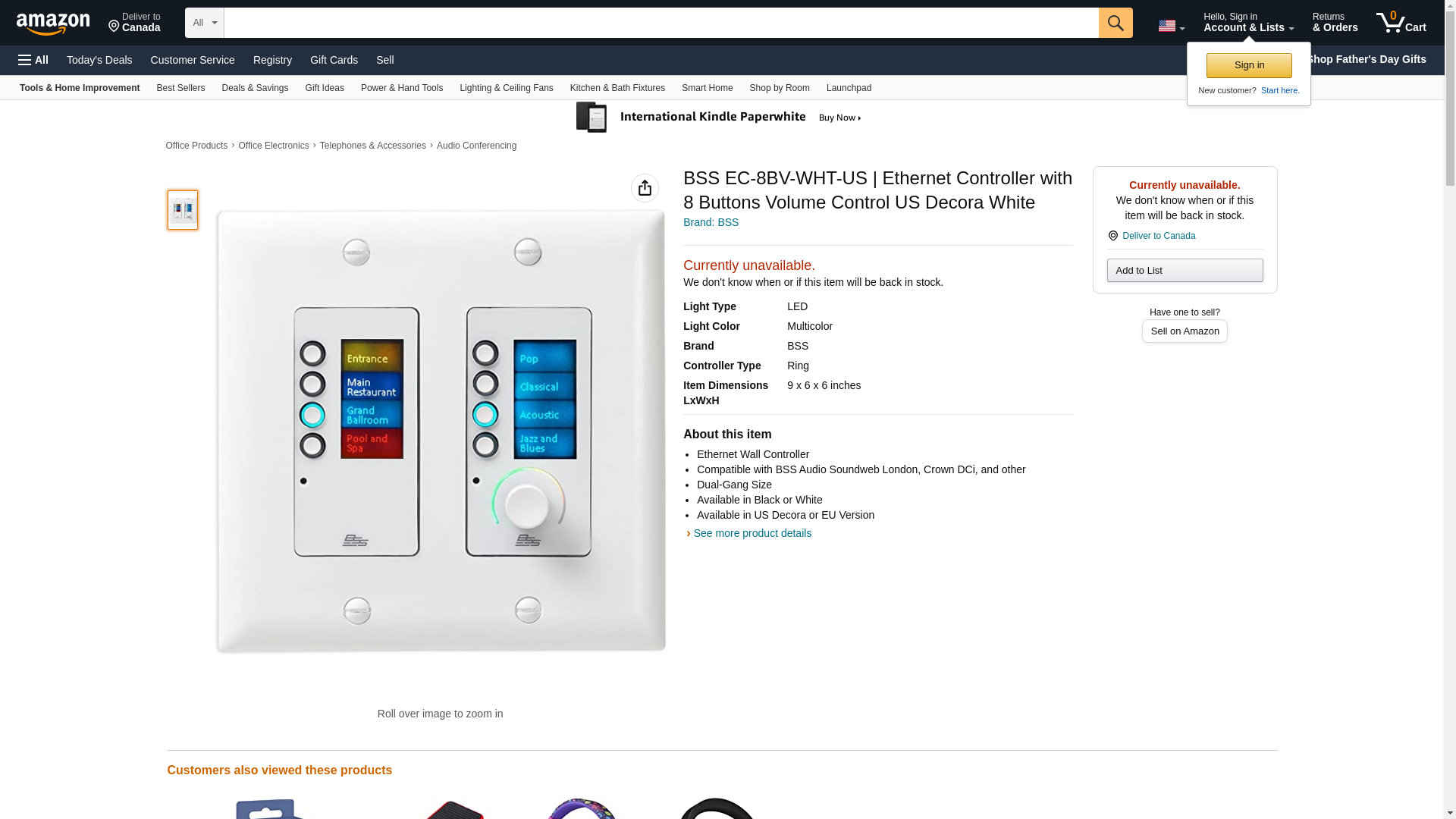
Task: Click the search magnifier button
Action: [1115, 23]
